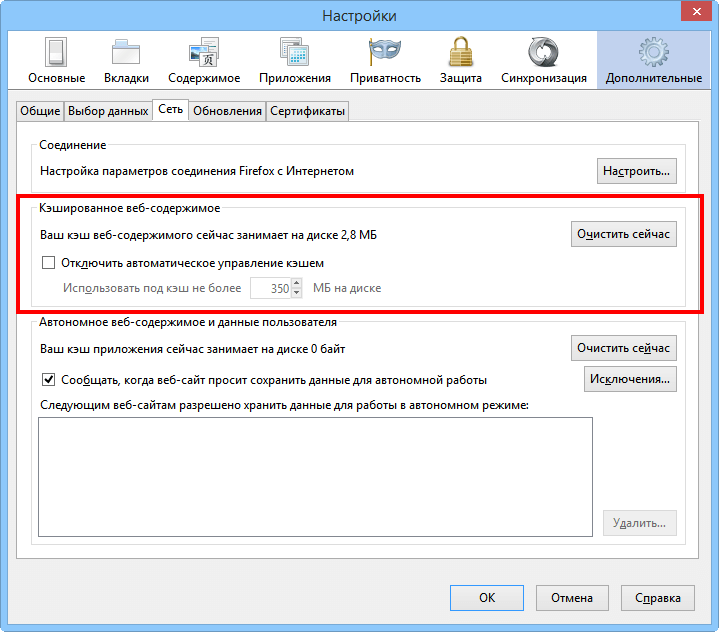The image size is (719, 632).
Task: Select the Дополнительные gear panel
Action: point(653,60)
